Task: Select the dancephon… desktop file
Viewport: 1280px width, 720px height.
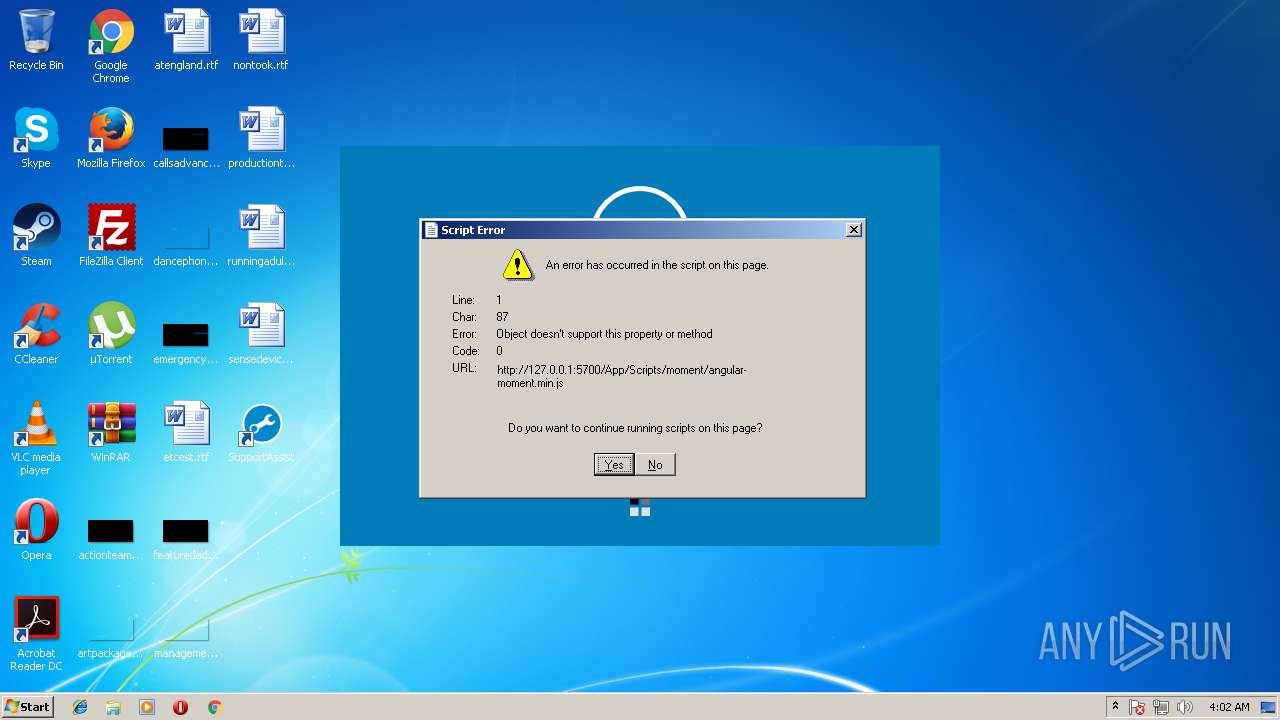Action: pos(186,243)
